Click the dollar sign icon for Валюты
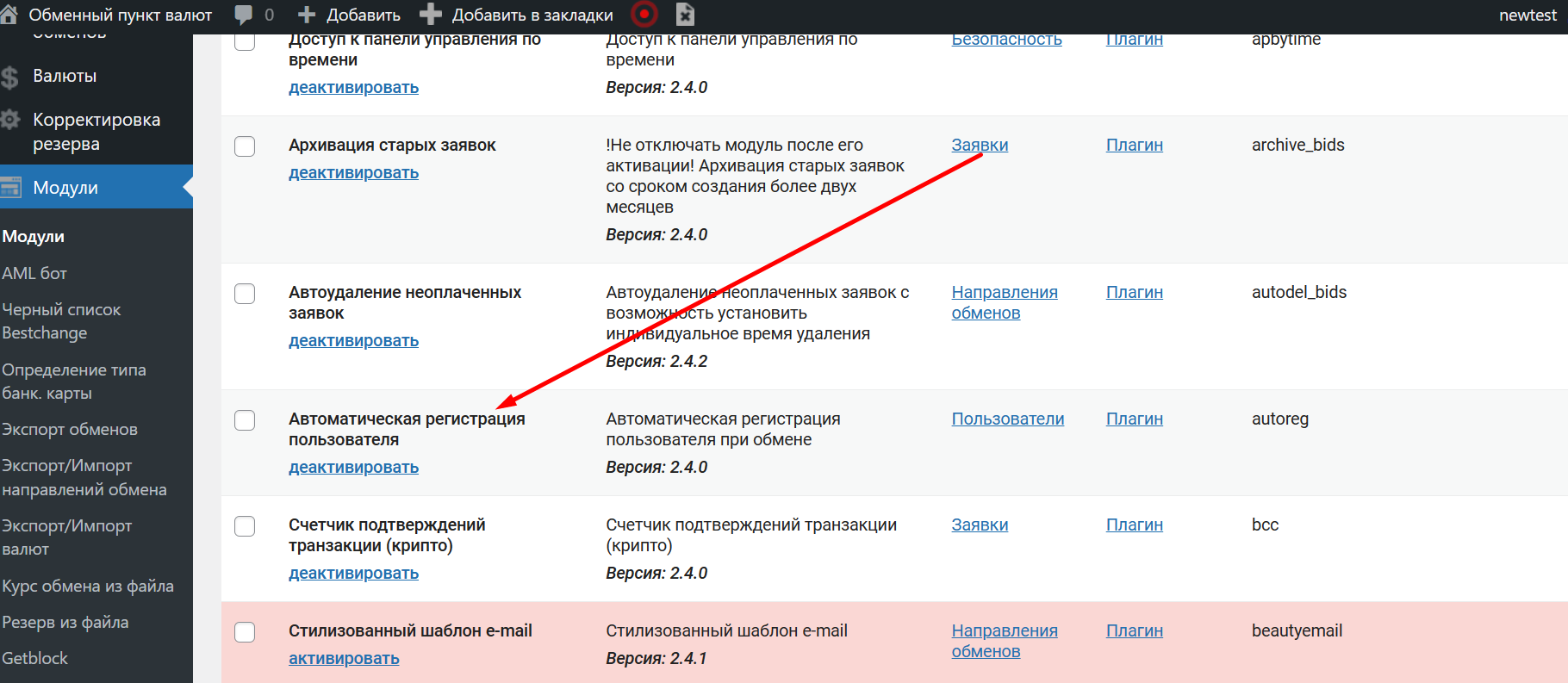Viewport: 1568px width, 683px height. [x=10, y=78]
